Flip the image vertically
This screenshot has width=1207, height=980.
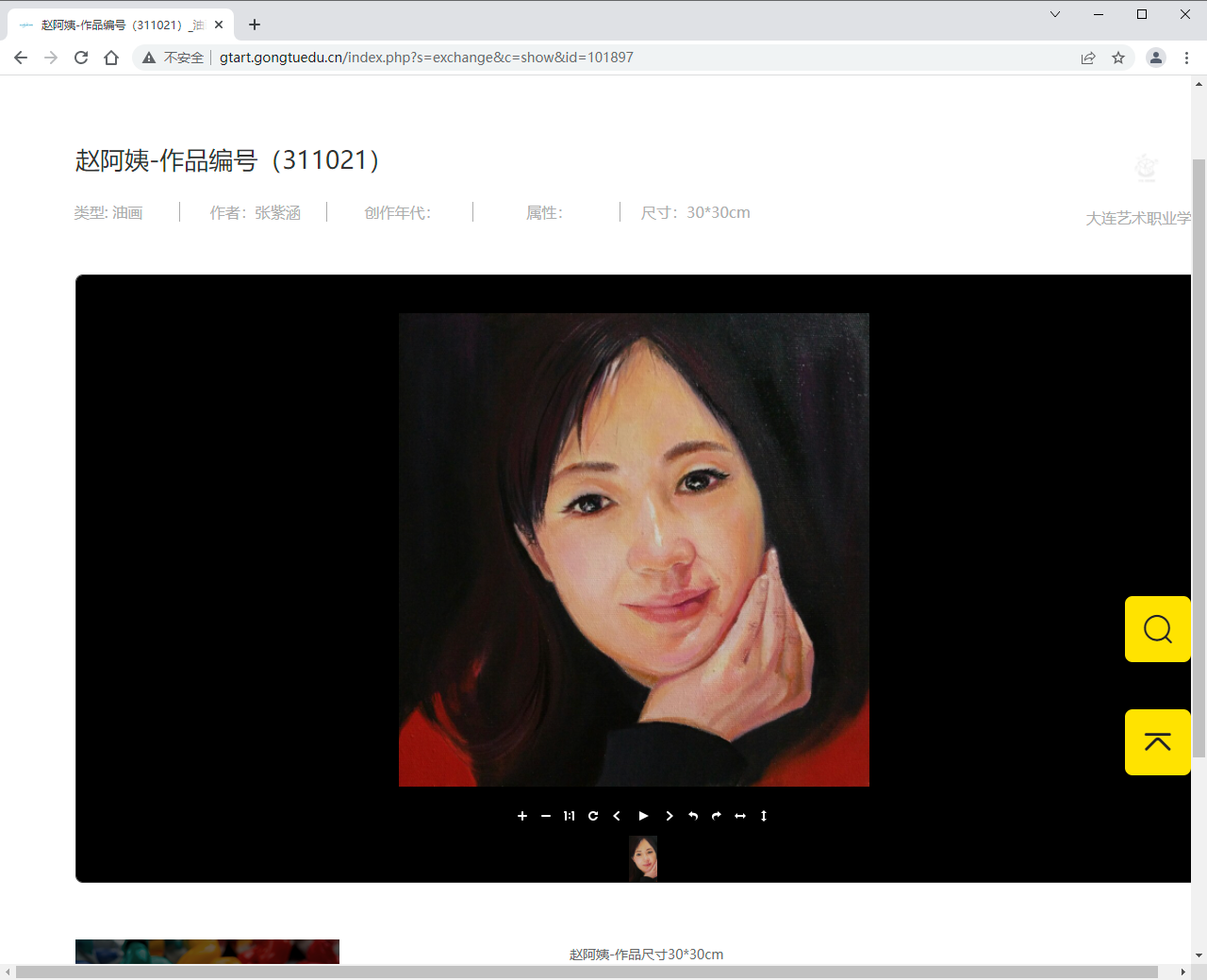(764, 816)
